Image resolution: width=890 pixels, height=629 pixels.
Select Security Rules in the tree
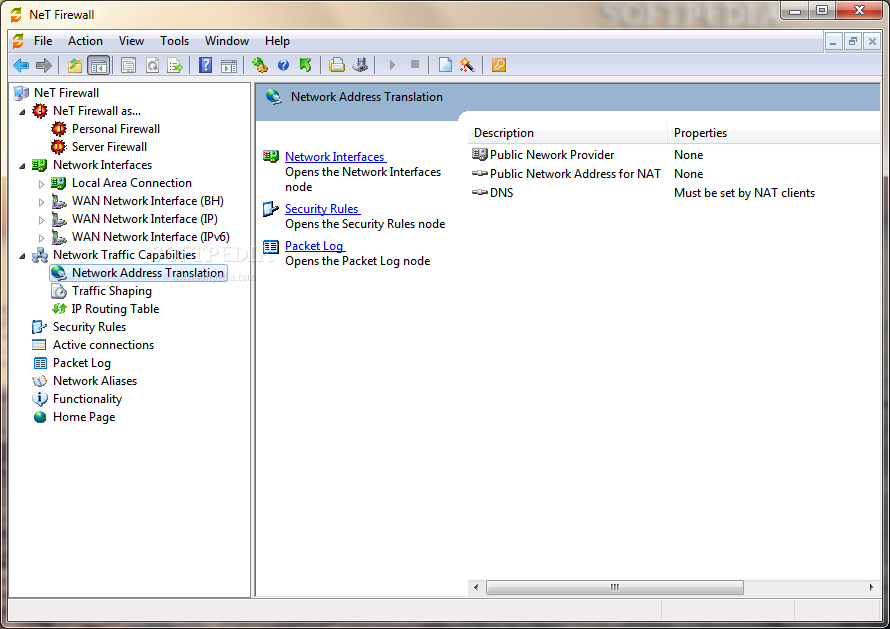(x=89, y=327)
